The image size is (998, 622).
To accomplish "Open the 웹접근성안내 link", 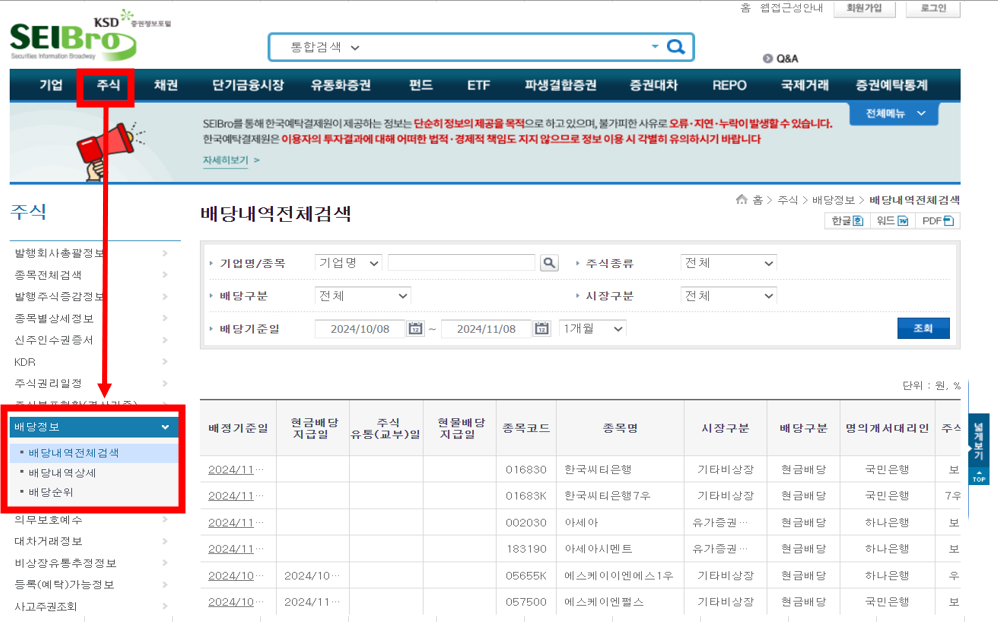I will tap(791, 8).
